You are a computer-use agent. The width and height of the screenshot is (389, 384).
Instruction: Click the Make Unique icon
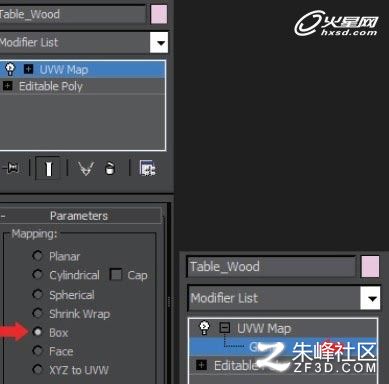[x=86, y=168]
